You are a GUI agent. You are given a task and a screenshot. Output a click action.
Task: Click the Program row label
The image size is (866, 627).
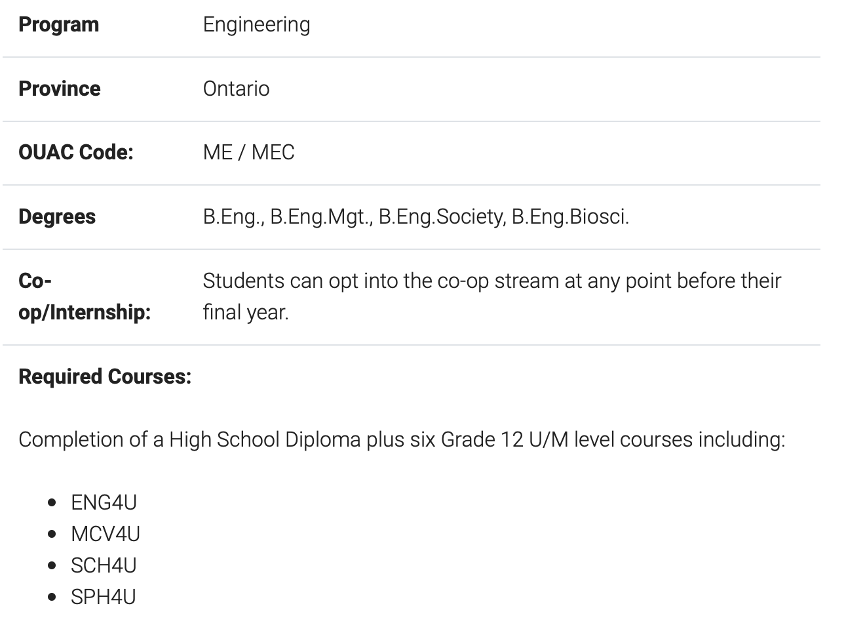tap(58, 25)
